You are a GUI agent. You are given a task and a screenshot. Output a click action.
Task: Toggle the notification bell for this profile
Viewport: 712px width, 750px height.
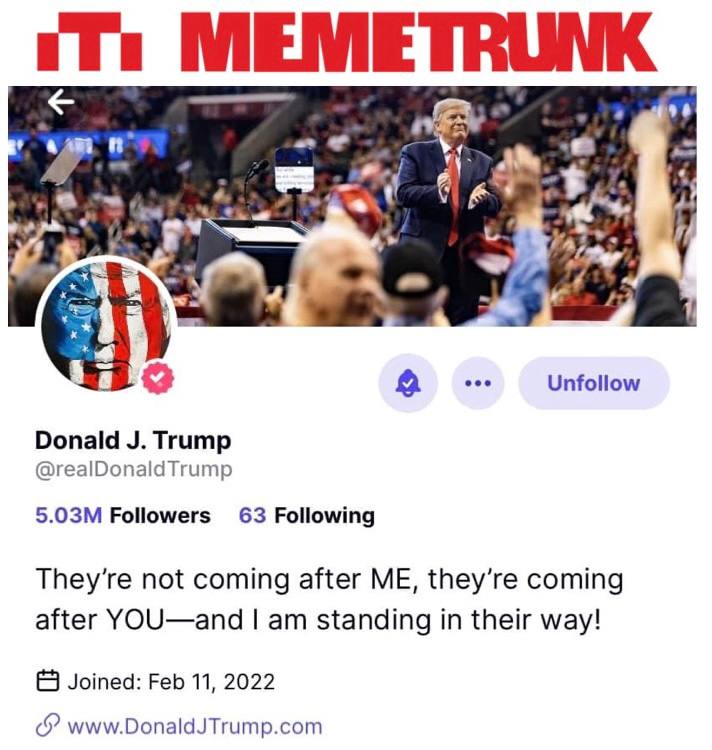click(x=408, y=383)
